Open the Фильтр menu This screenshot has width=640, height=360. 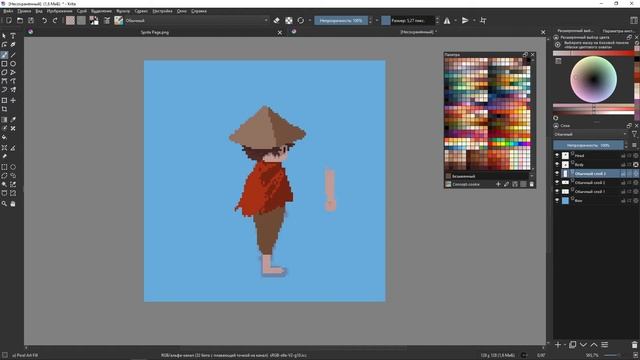[x=123, y=11]
